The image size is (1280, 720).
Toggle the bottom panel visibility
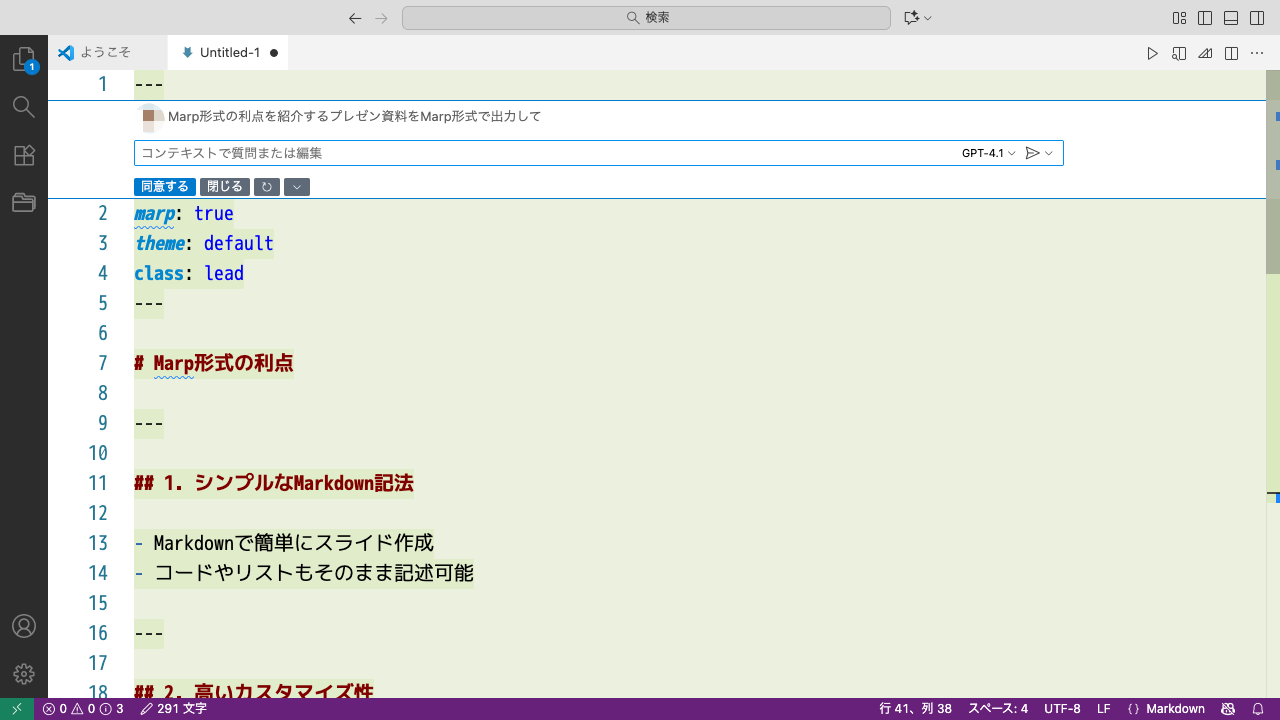pyautogui.click(x=1231, y=18)
